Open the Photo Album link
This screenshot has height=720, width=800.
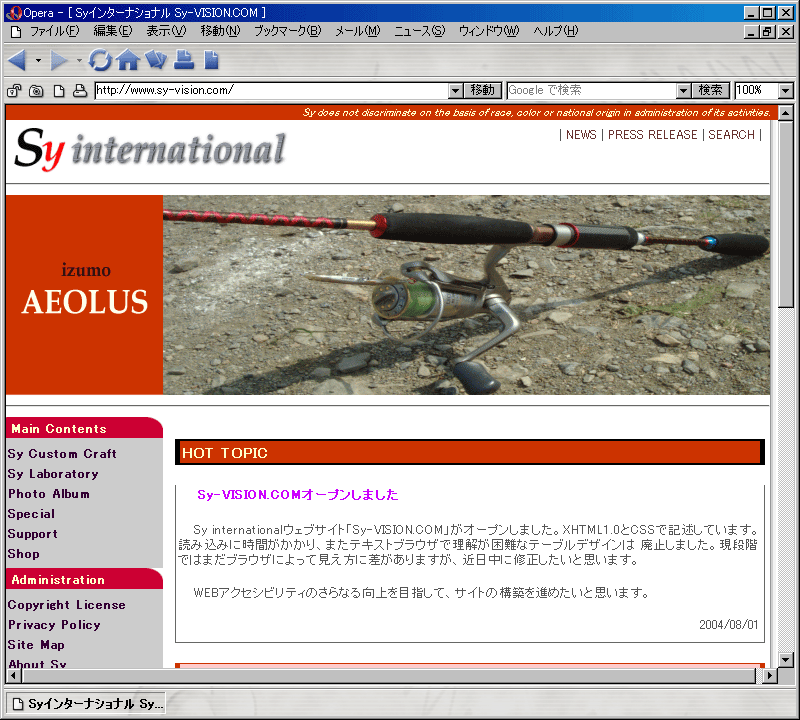pos(49,494)
